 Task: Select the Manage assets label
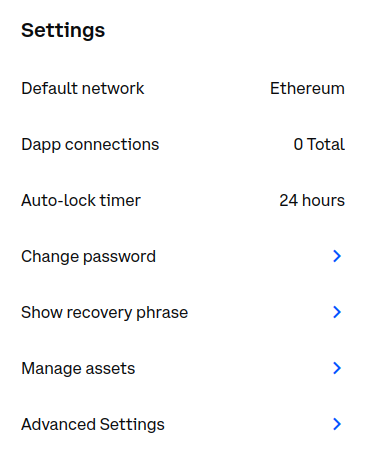(78, 369)
